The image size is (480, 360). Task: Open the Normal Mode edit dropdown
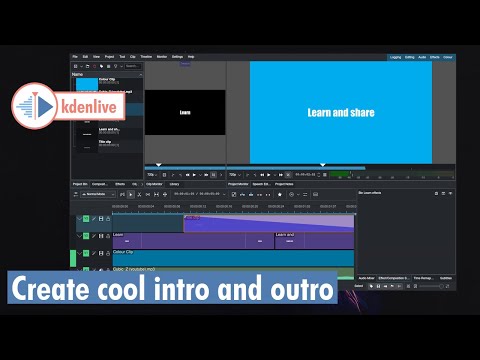pos(98,194)
